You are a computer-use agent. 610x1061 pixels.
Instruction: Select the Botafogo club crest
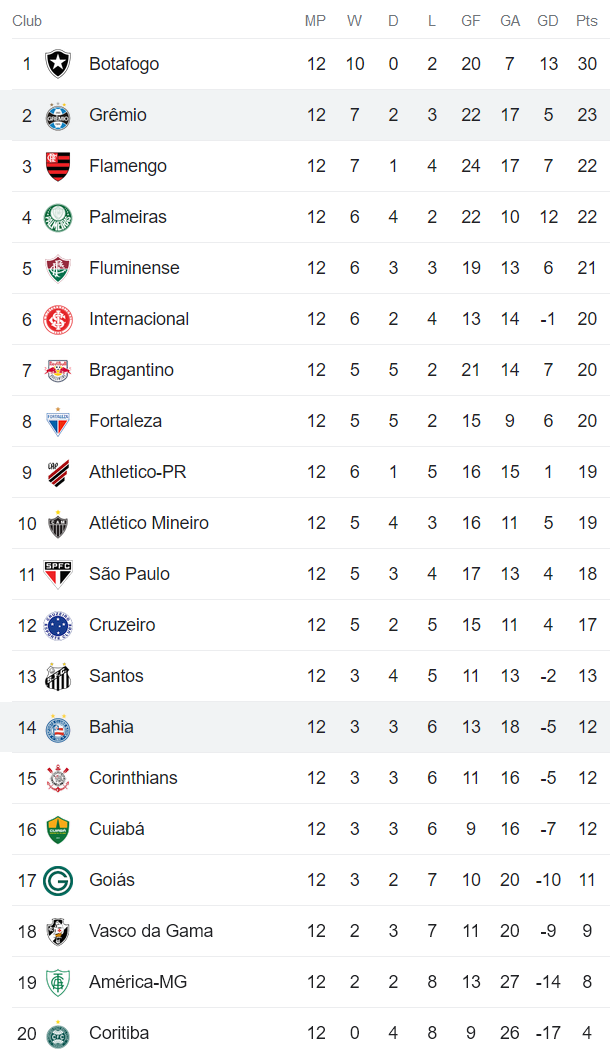[59, 63]
